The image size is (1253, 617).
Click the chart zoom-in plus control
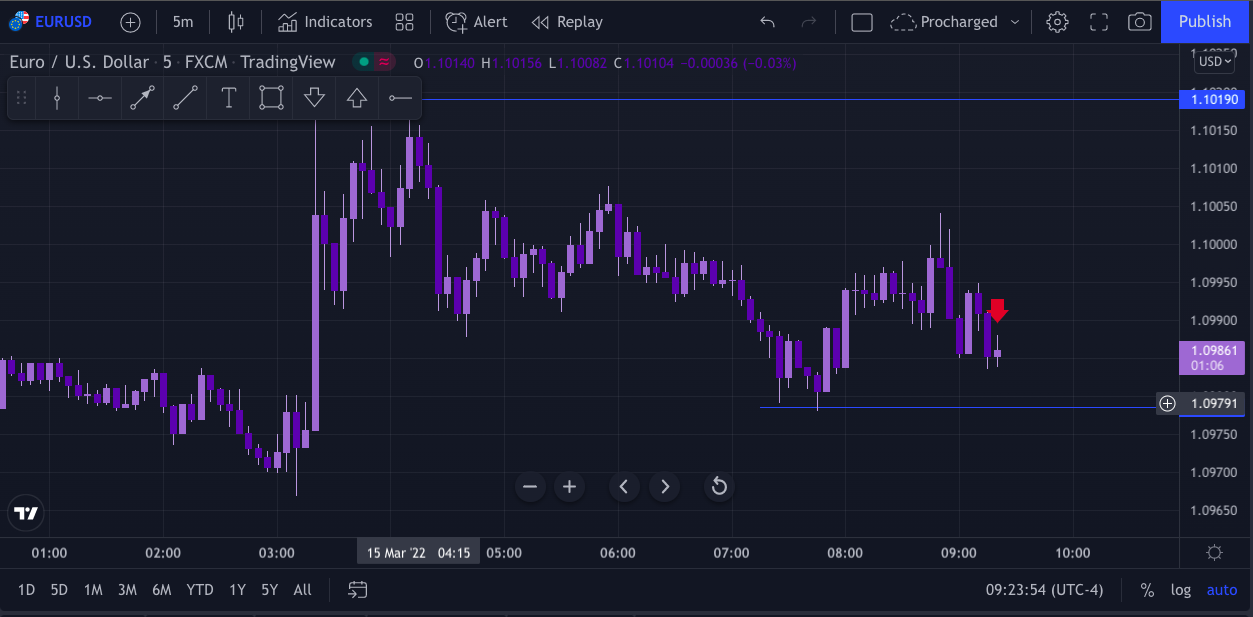tap(569, 487)
